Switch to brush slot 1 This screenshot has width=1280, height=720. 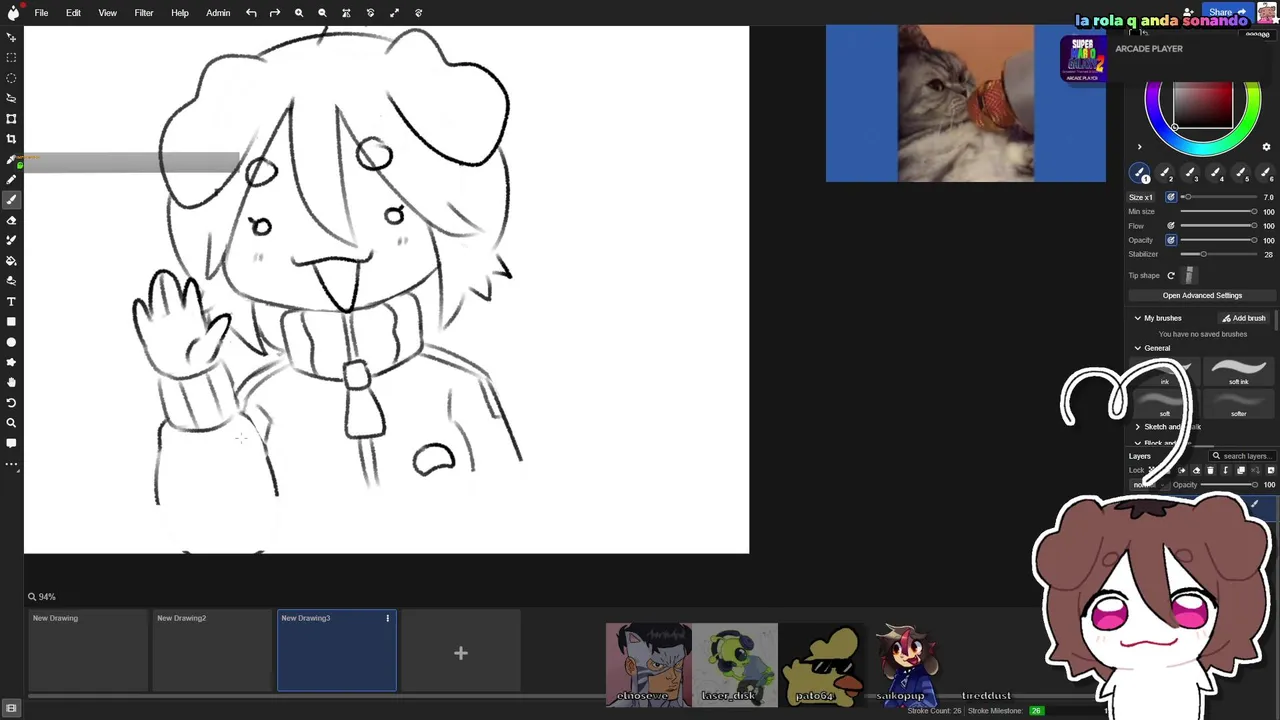click(x=1140, y=174)
